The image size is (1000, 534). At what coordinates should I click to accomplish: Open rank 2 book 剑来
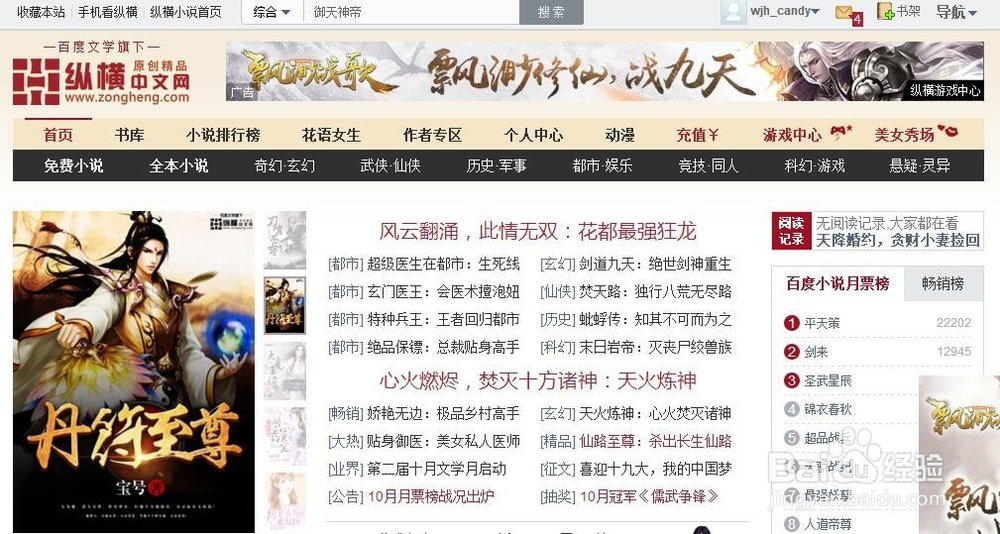816,352
